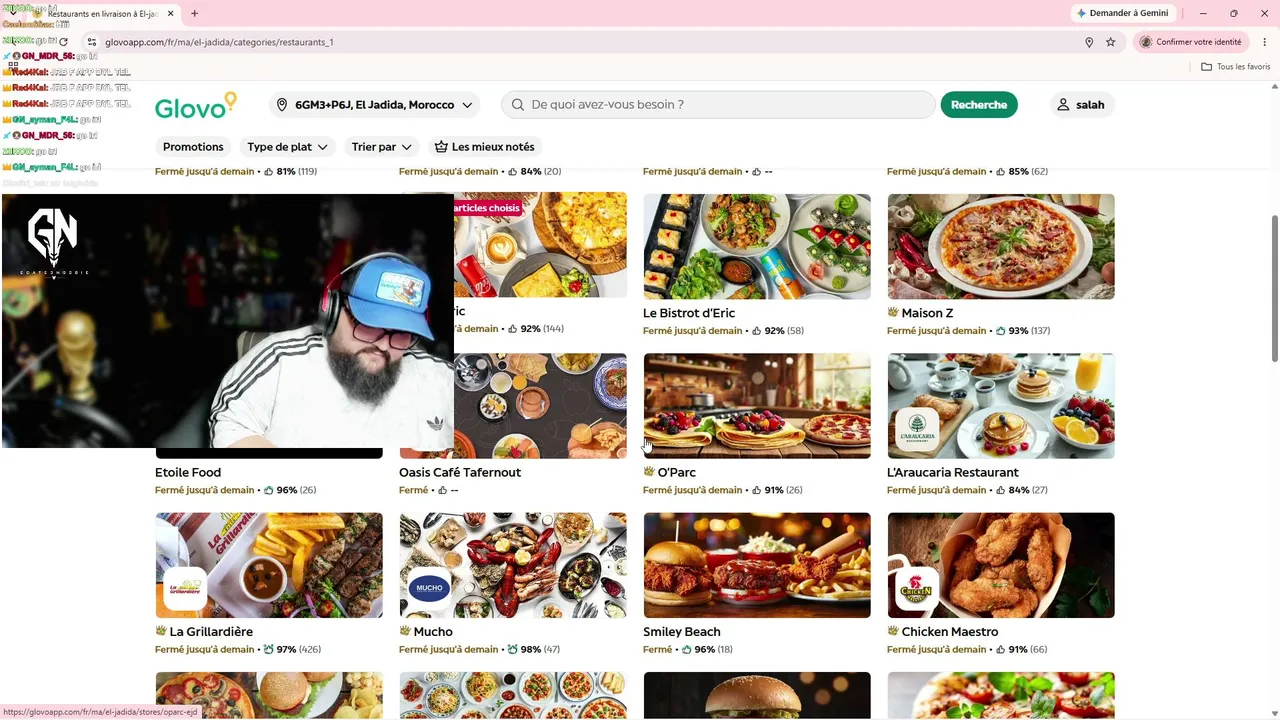Image resolution: width=1280 pixels, height=720 pixels.
Task: Click the Etoile Food restaurant name
Action: [x=188, y=472]
